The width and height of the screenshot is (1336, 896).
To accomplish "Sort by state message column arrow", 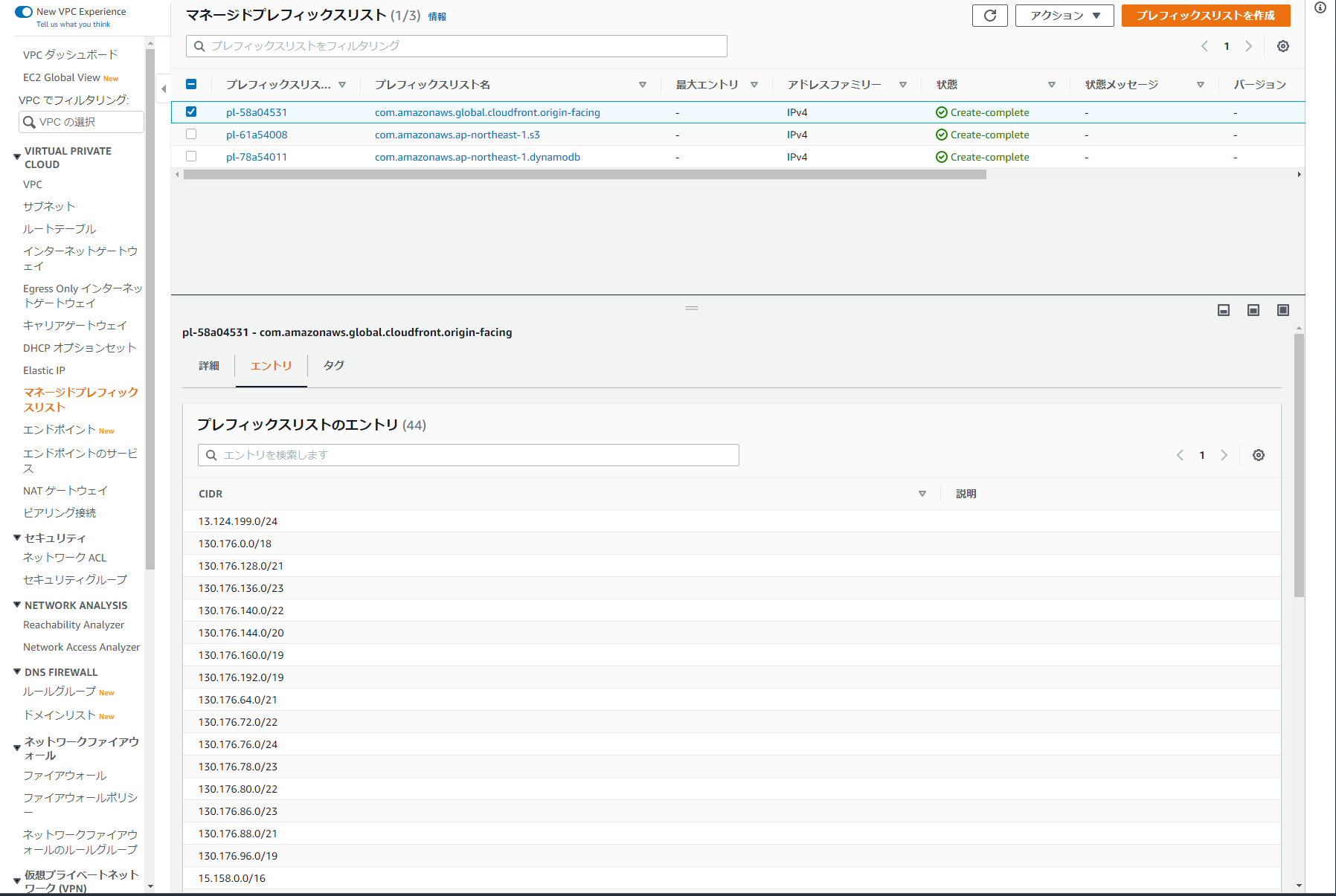I will point(1201,85).
